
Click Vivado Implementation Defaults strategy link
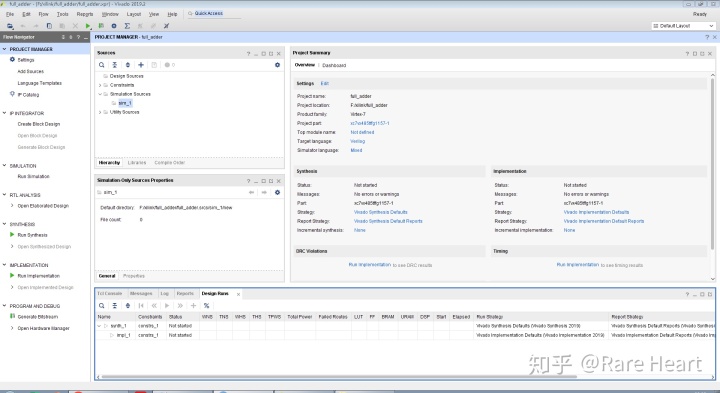[596, 212]
